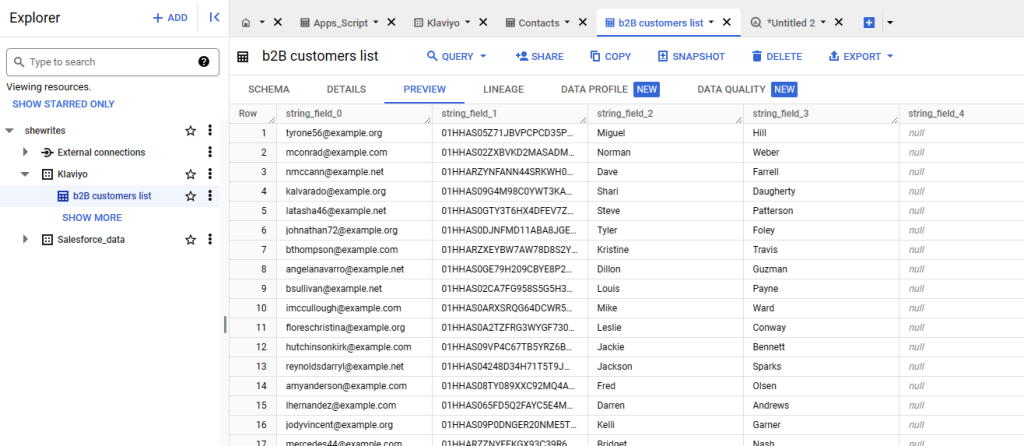Switch to the Apps_Script tab
Image resolution: width=1024 pixels, height=446 pixels.
335,22
